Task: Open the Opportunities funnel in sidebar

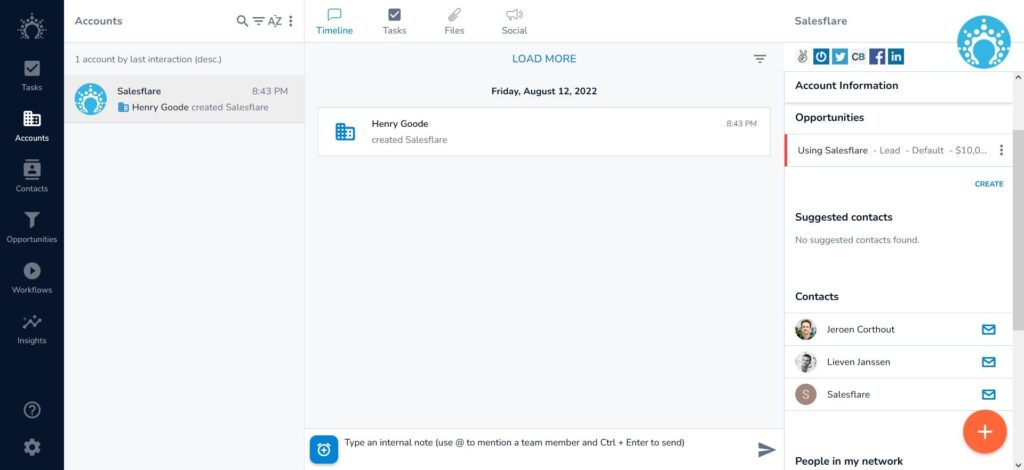Action: pos(31,227)
